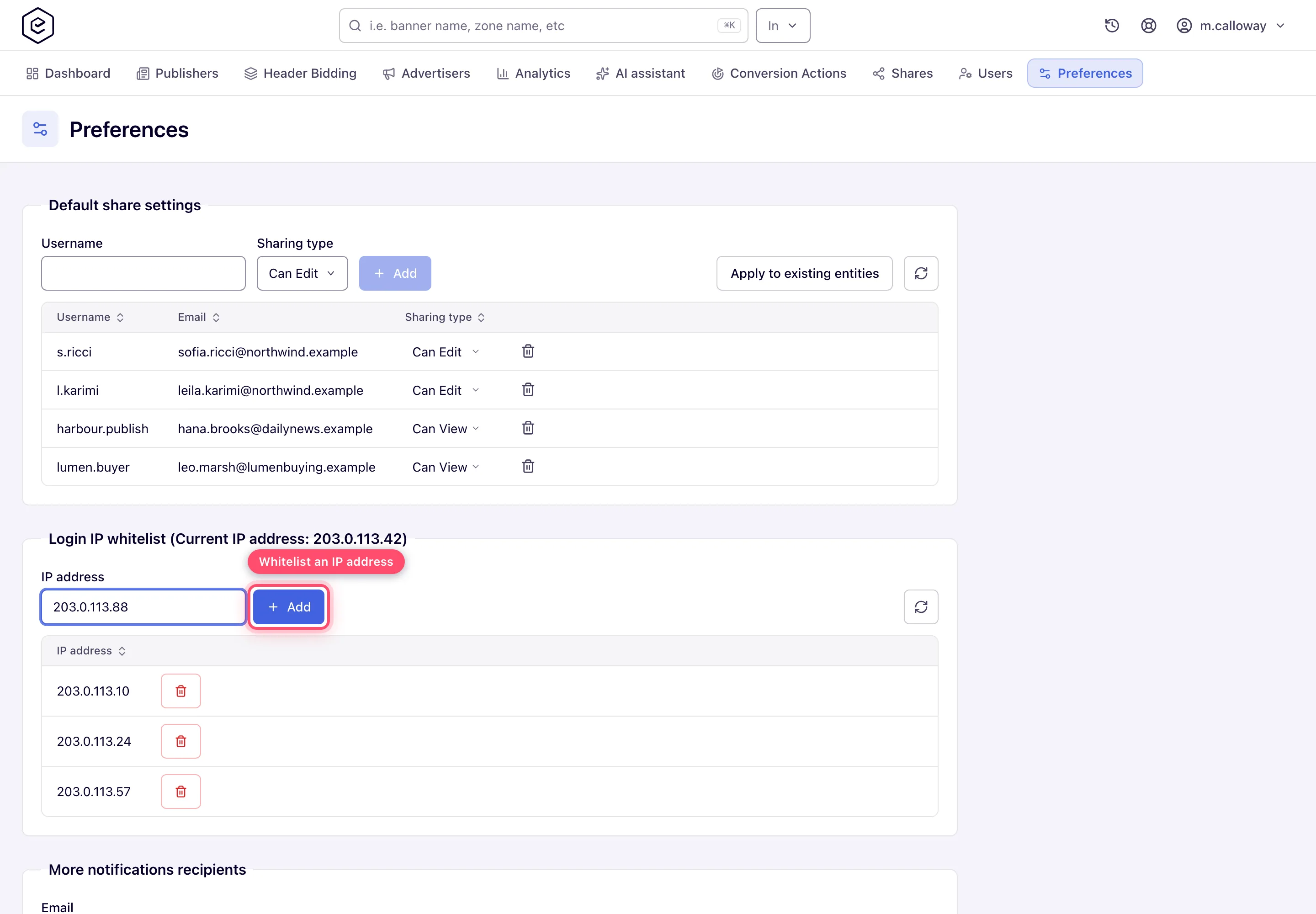Focus the global search field
This screenshot has width=1316, height=914.
click(x=543, y=26)
